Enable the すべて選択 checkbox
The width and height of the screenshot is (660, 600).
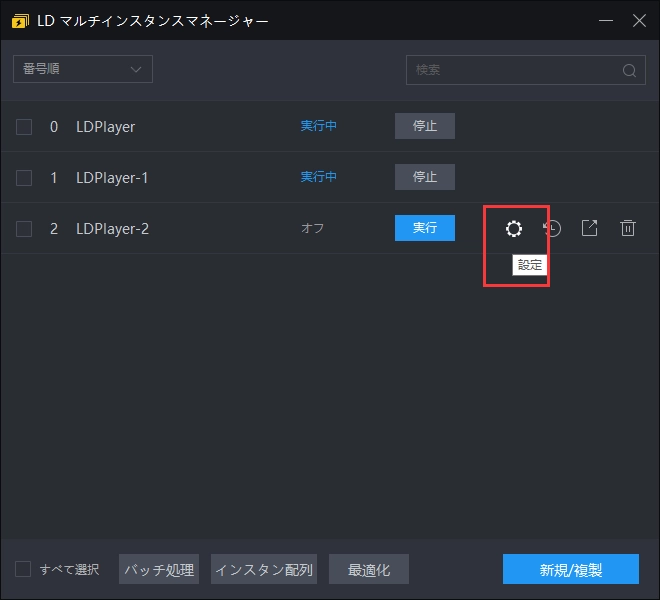pyautogui.click(x=23, y=569)
